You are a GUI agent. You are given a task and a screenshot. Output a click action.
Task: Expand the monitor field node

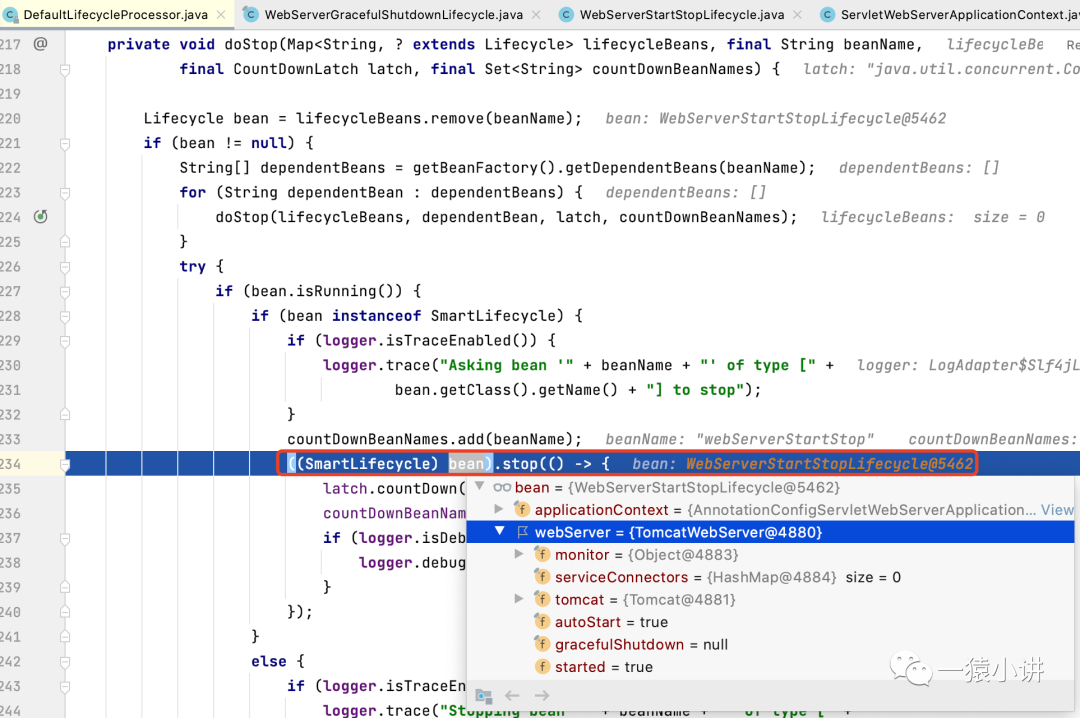[x=519, y=555]
